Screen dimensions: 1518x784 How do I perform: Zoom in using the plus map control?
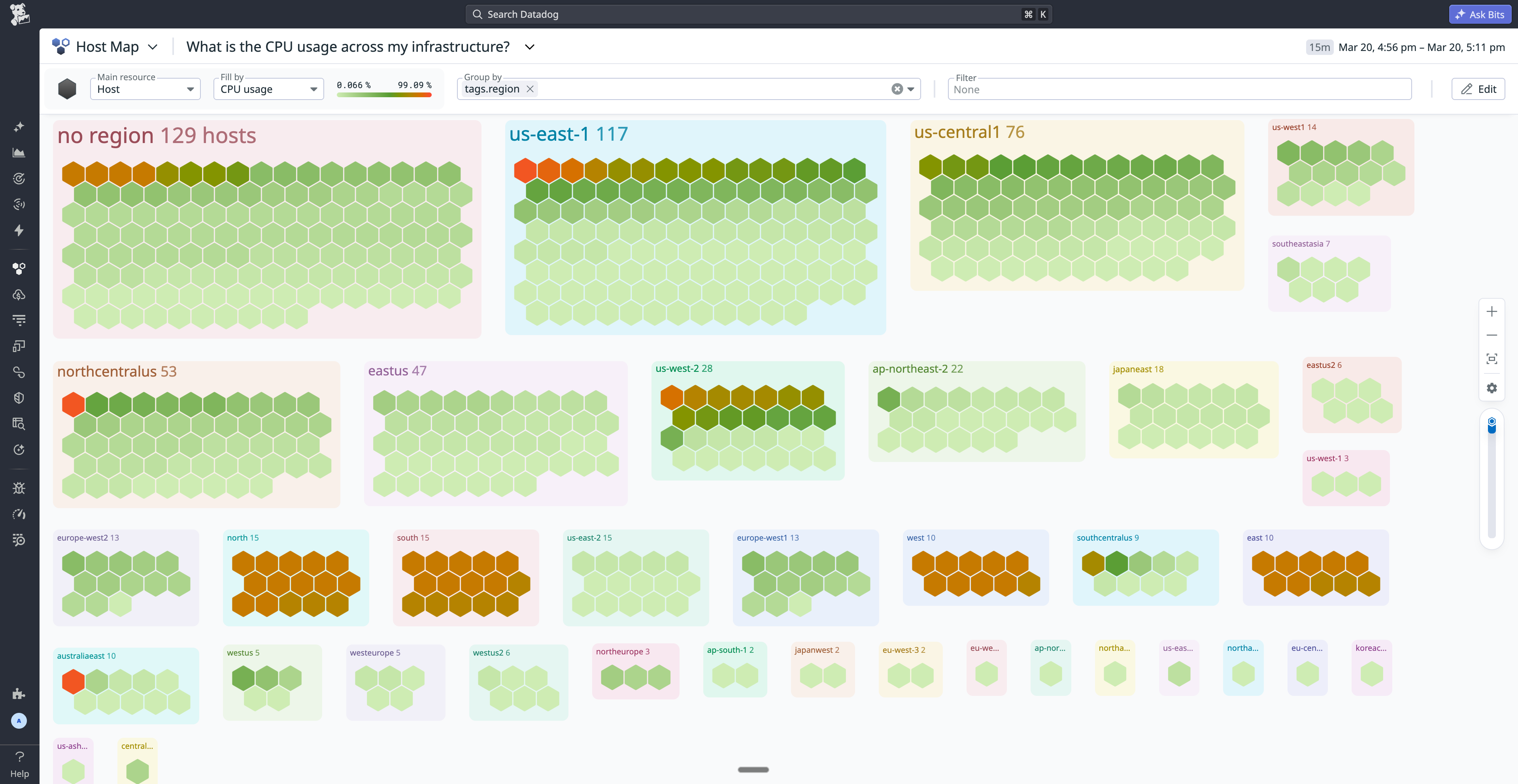click(1493, 311)
